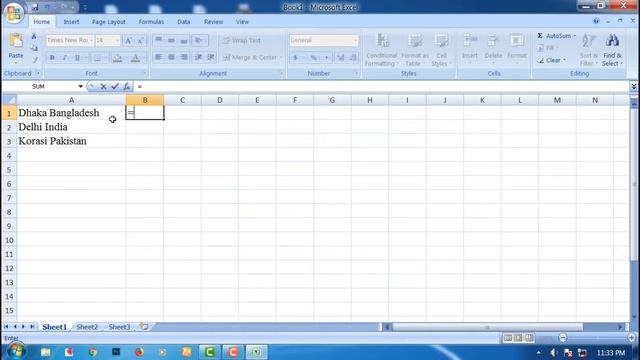The width and height of the screenshot is (640, 360).
Task: Click the Increase Font Size icon
Action: point(128,40)
